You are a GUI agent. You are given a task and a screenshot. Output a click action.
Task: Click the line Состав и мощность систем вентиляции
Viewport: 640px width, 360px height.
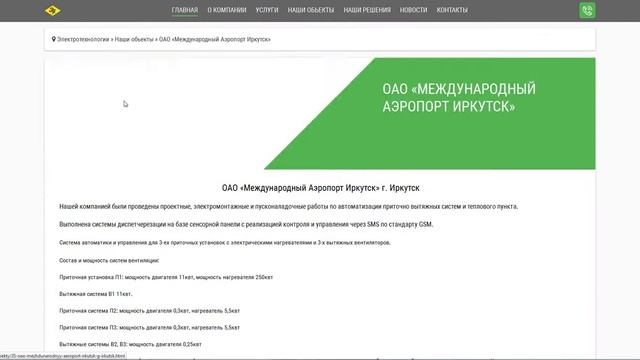coord(109,260)
